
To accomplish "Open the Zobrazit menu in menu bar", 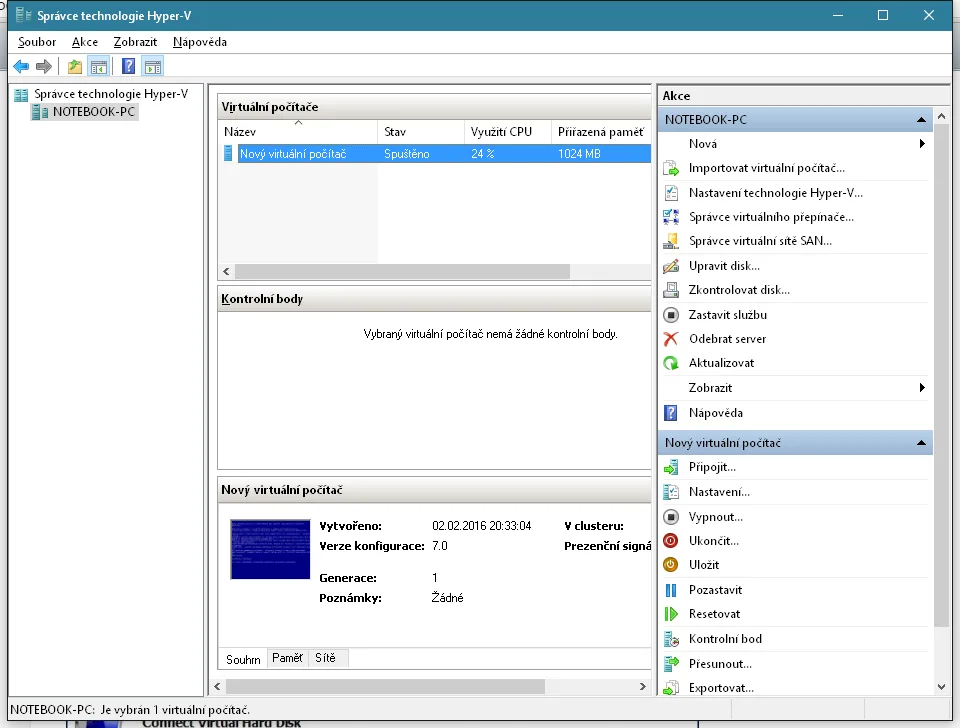I will point(135,42).
